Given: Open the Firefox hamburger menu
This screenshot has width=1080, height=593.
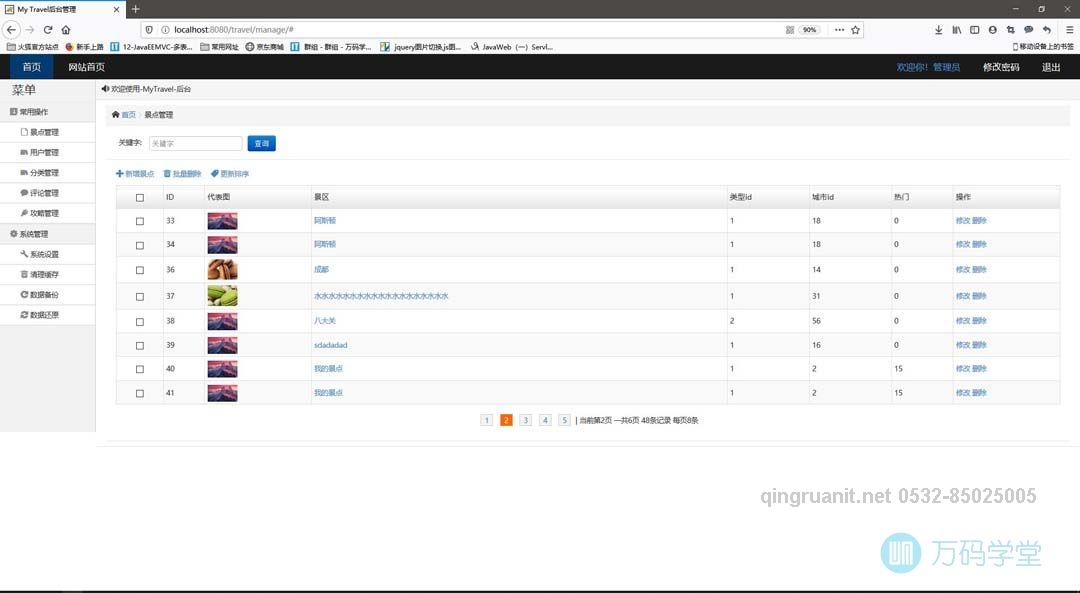Looking at the screenshot, I should 1069,30.
